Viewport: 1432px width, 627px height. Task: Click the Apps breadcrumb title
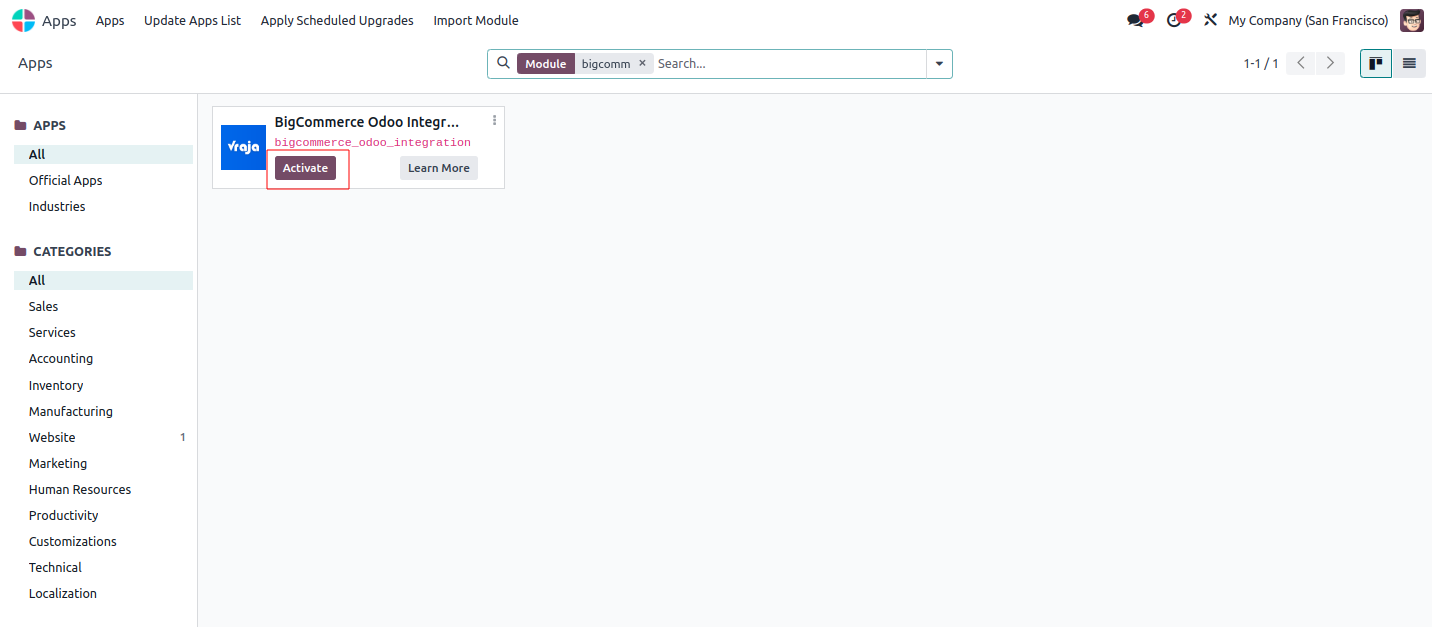(x=35, y=63)
